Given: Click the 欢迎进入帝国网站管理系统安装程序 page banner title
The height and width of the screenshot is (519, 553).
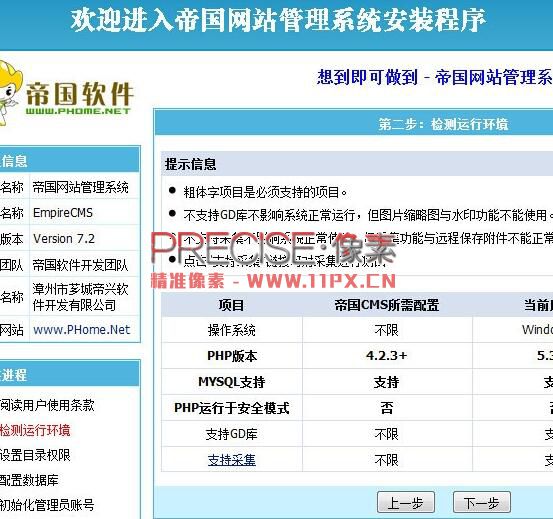Looking at the screenshot, I should click(x=278, y=20).
